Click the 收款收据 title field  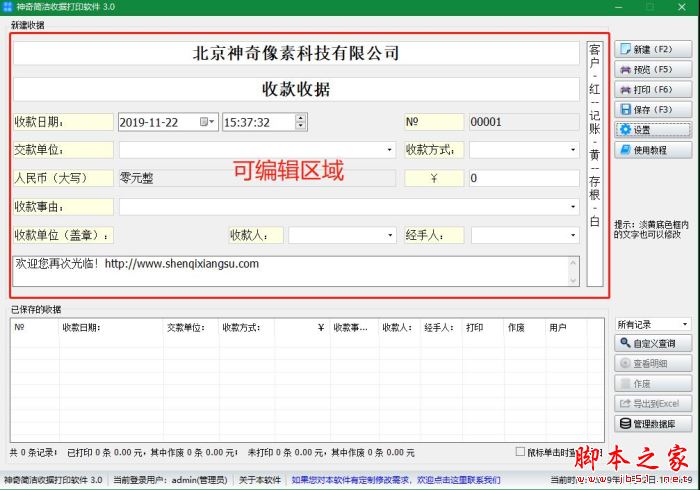[296, 89]
